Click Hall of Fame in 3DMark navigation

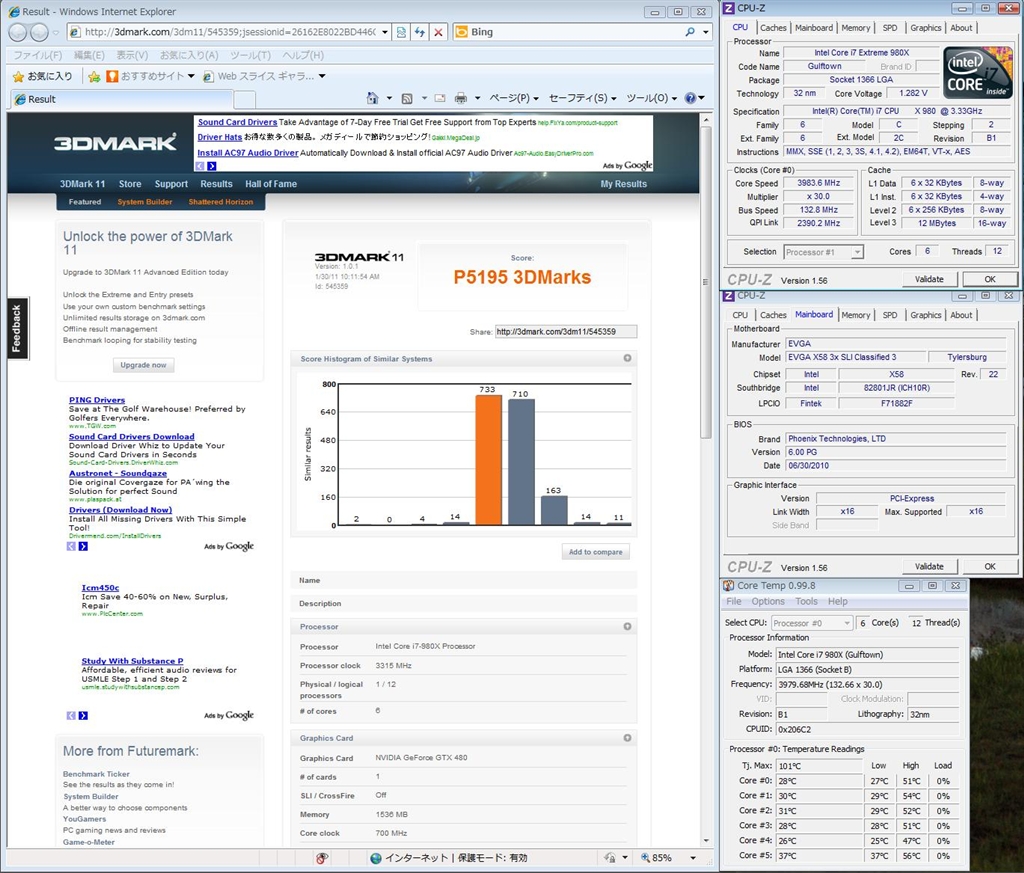coord(271,184)
